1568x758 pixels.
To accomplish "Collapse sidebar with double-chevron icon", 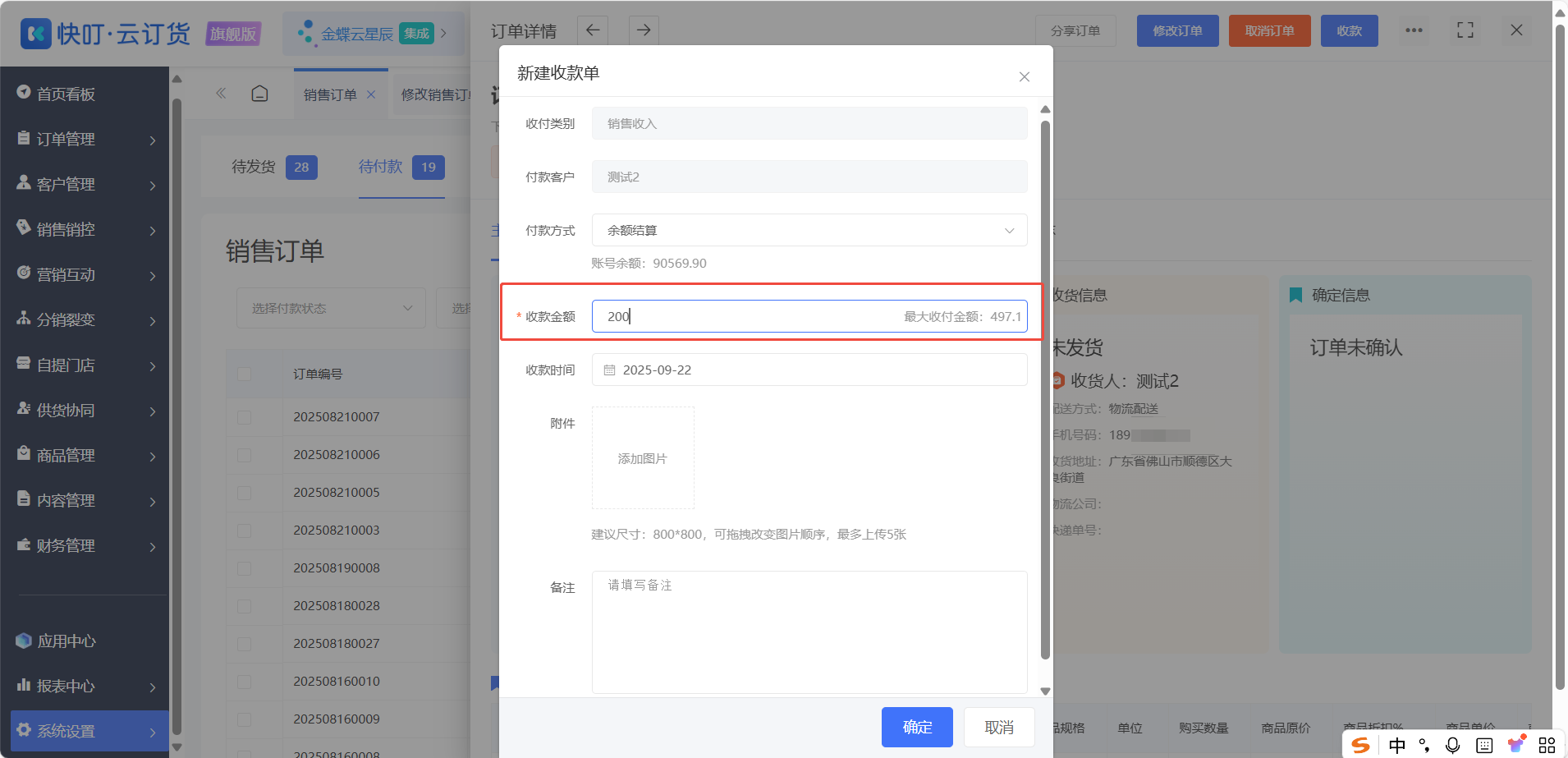I will [221, 94].
